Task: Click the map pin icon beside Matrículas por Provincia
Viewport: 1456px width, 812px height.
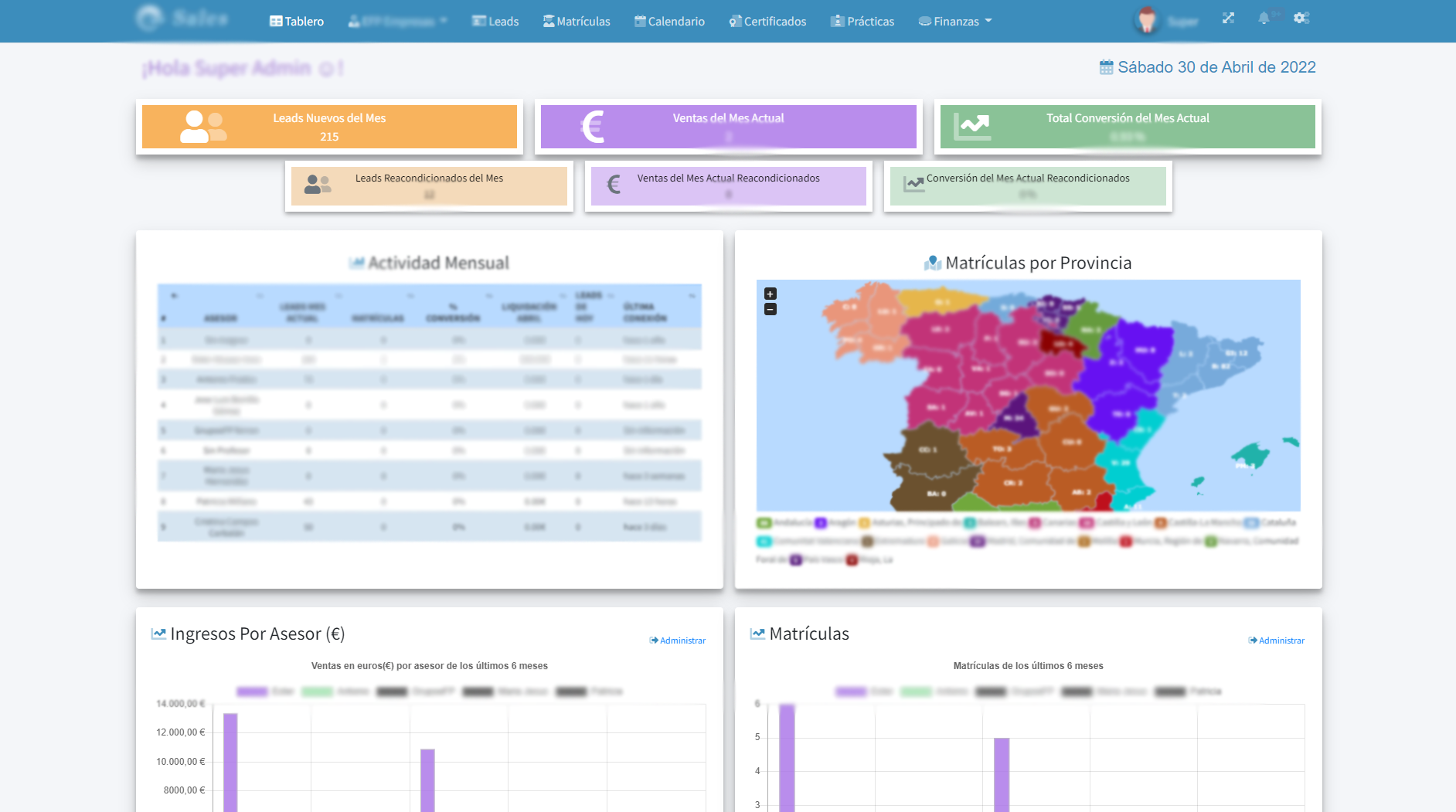Action: click(933, 263)
